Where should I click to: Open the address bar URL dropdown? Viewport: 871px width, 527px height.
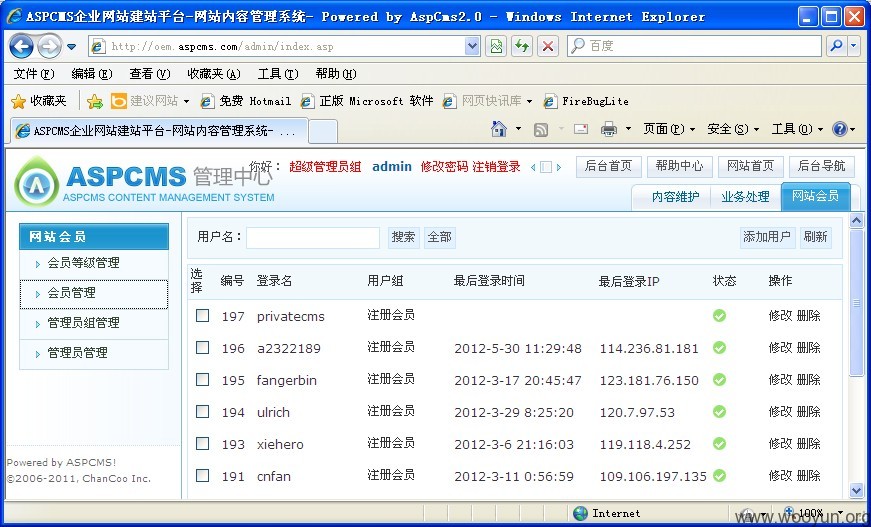[x=472, y=47]
